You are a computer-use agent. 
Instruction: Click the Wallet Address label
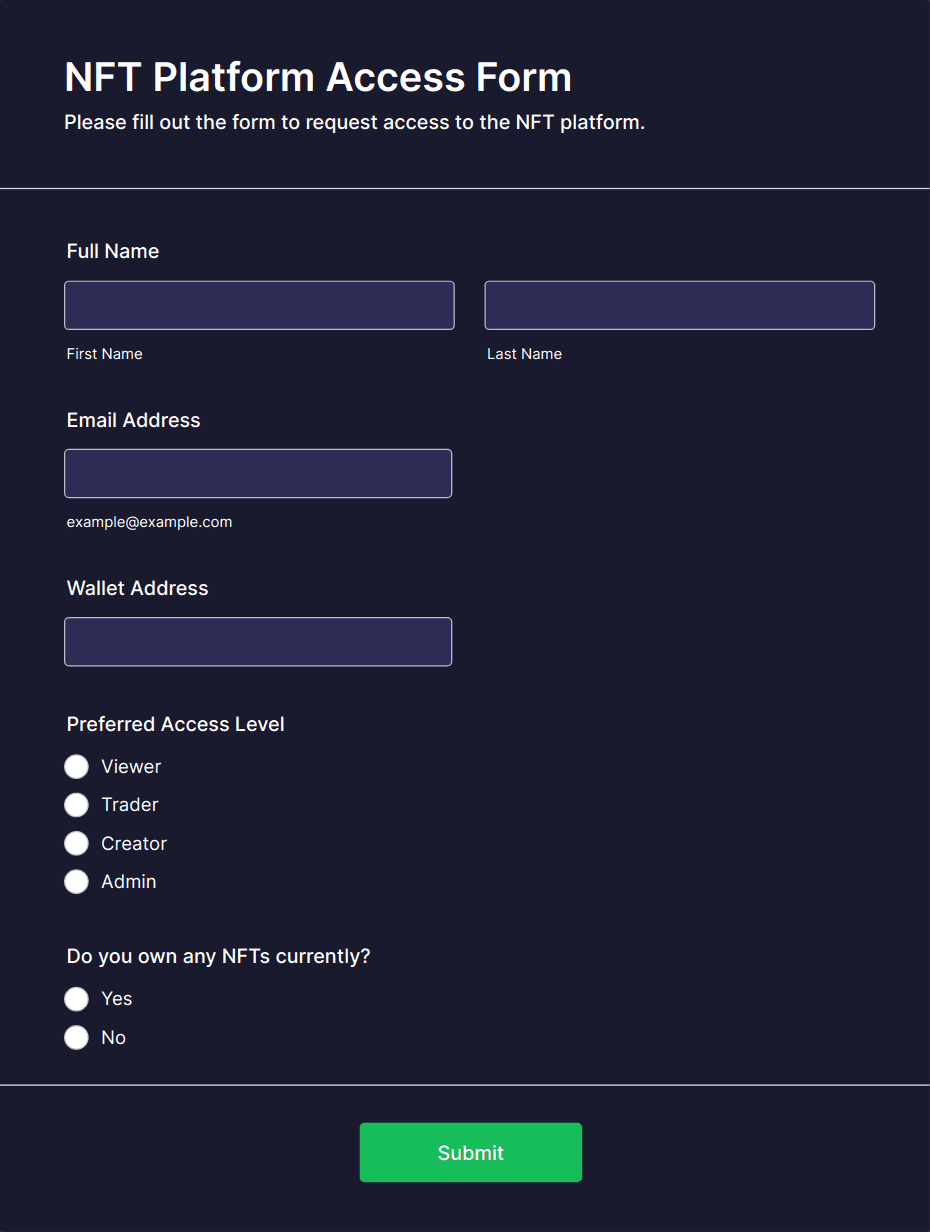point(137,588)
